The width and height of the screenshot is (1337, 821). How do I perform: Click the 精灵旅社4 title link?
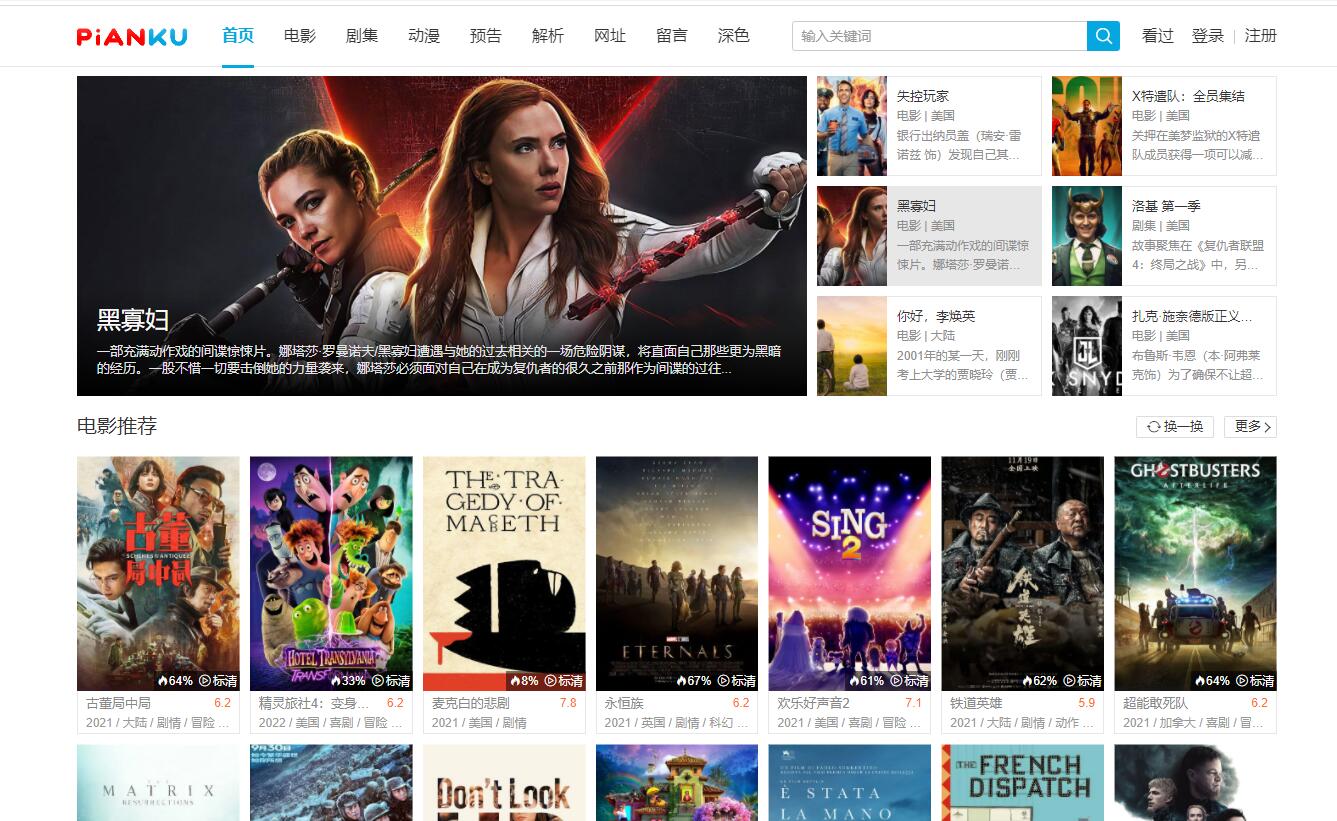pos(314,703)
